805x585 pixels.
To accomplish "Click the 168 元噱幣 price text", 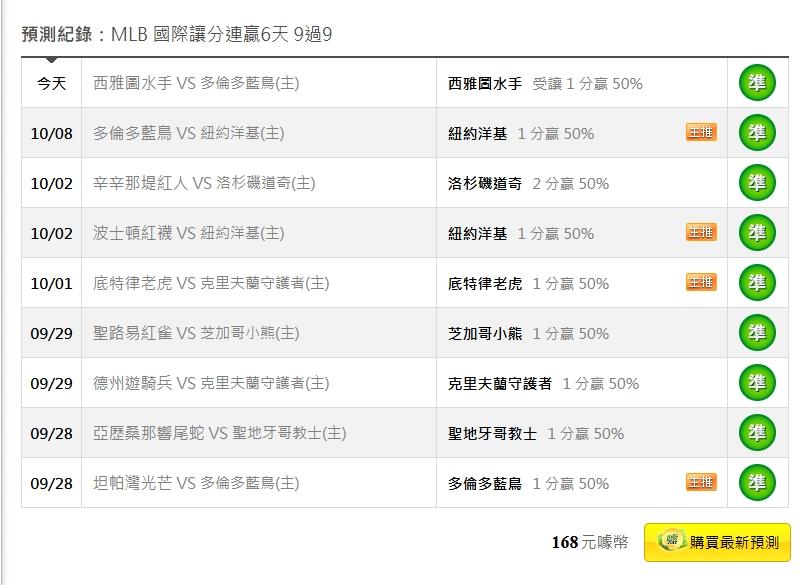I will coord(590,542).
